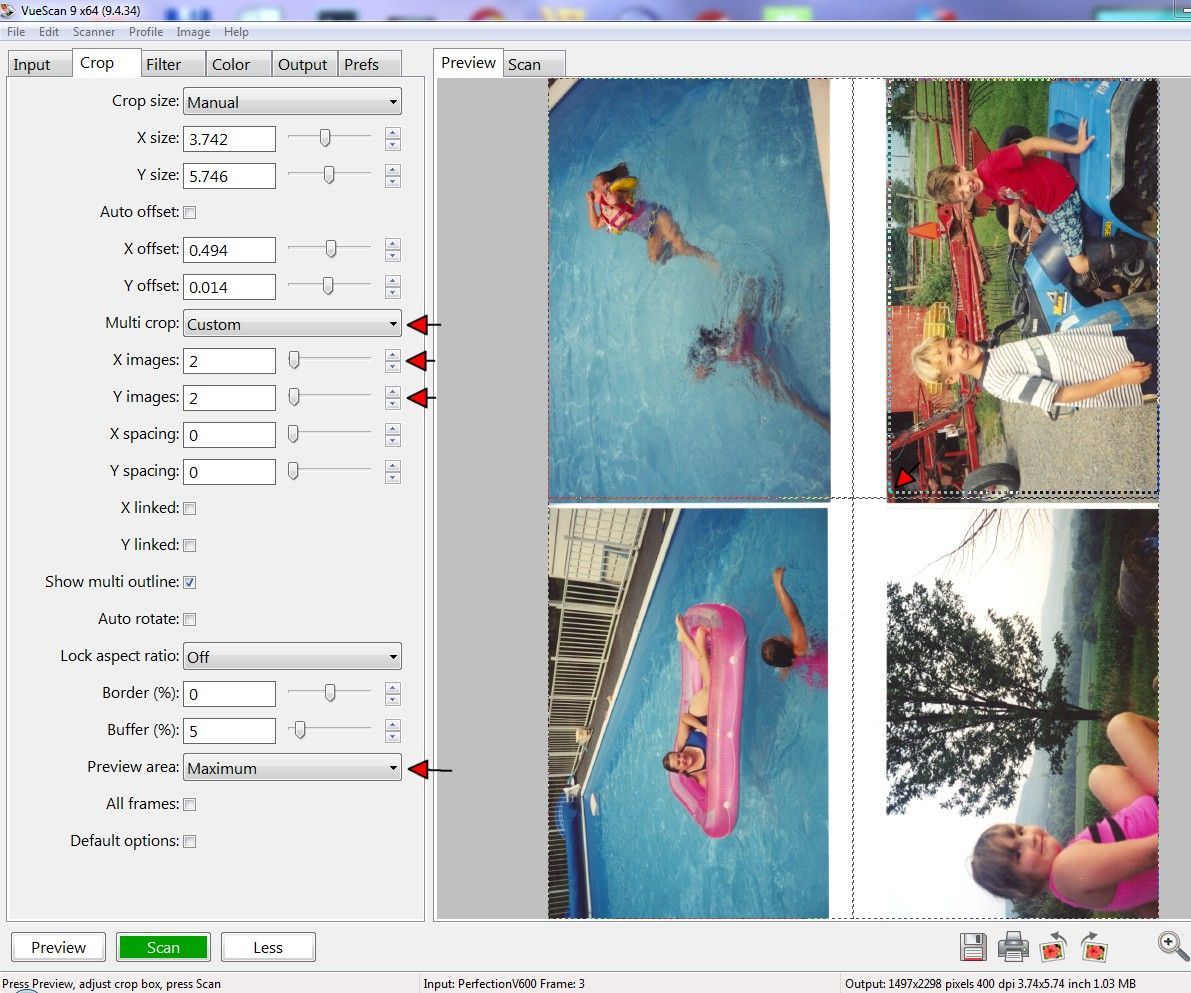Viewport: 1191px width, 993px height.
Task: Save the scanned image to disk
Action: tap(972, 946)
